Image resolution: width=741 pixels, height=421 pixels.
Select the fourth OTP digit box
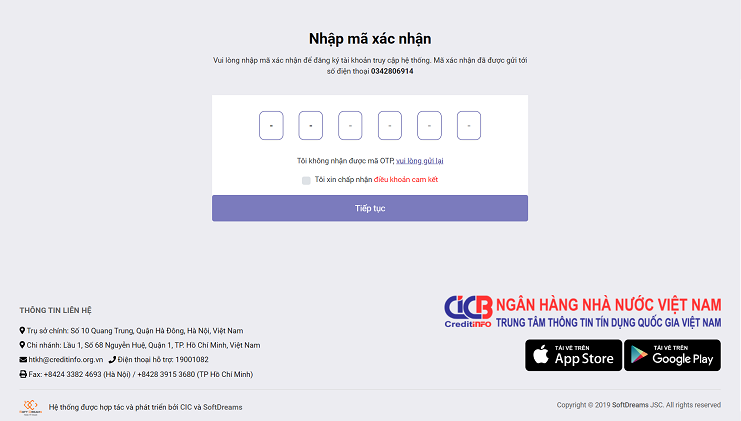pos(390,126)
